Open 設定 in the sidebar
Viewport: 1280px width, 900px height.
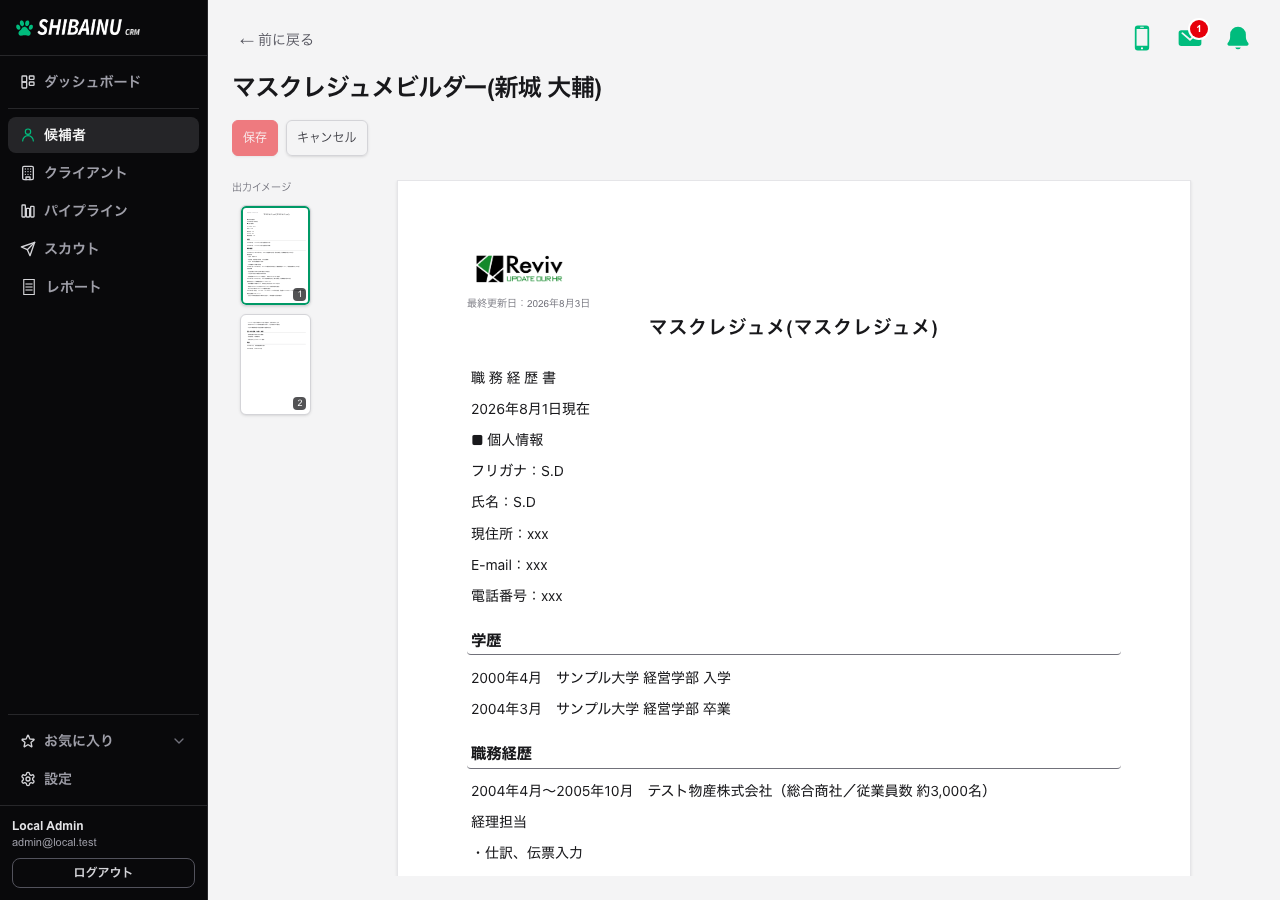click(x=103, y=779)
